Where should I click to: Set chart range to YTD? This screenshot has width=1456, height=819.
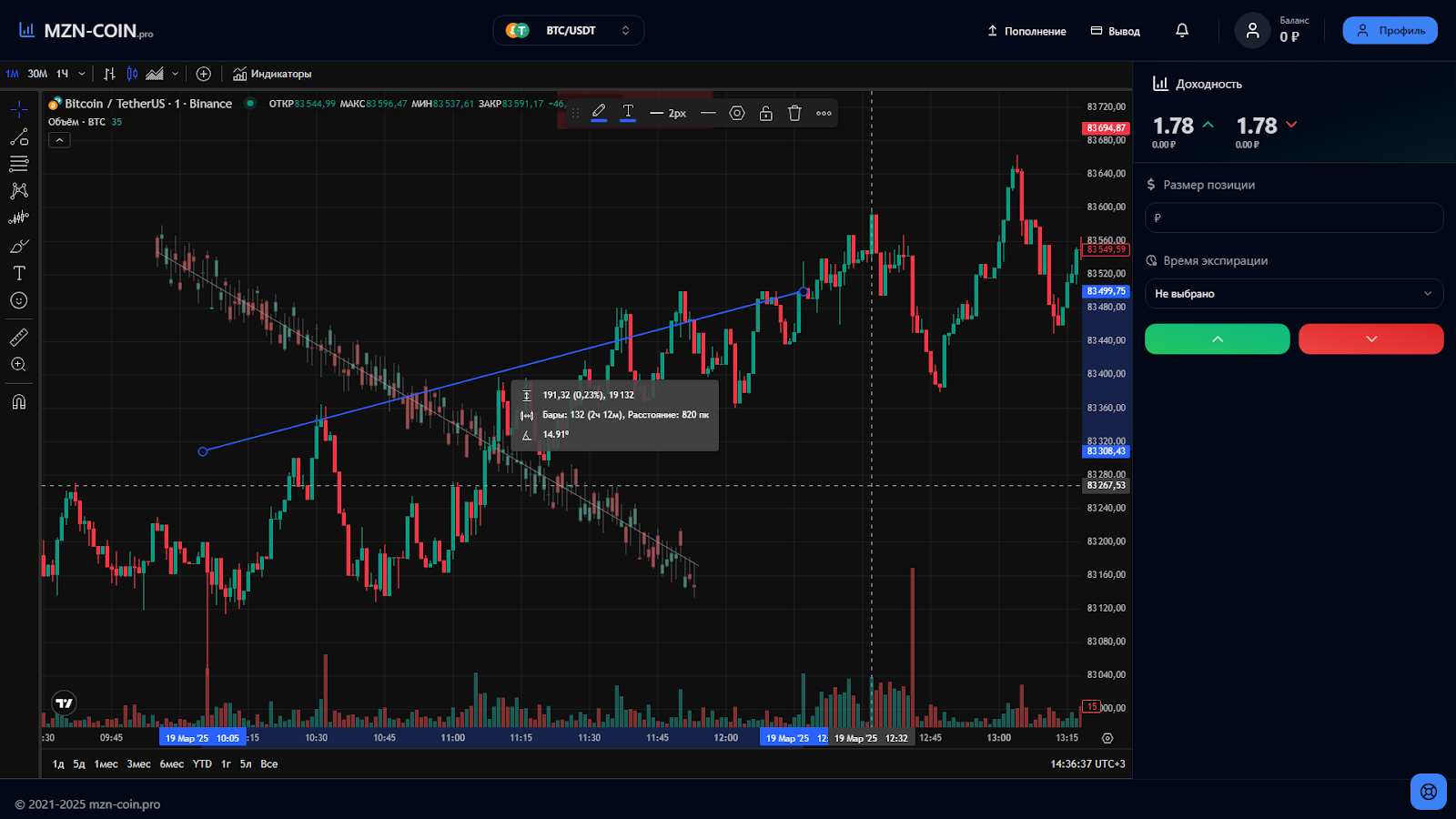pos(202,764)
